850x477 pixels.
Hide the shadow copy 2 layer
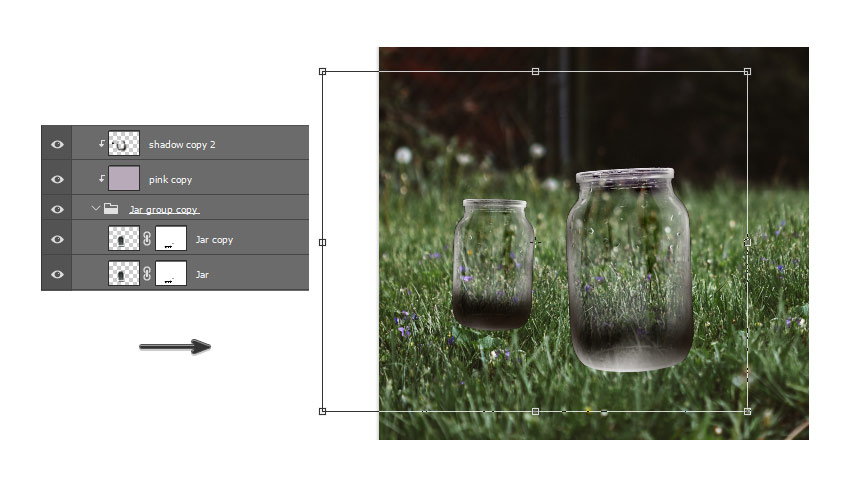(x=57, y=144)
